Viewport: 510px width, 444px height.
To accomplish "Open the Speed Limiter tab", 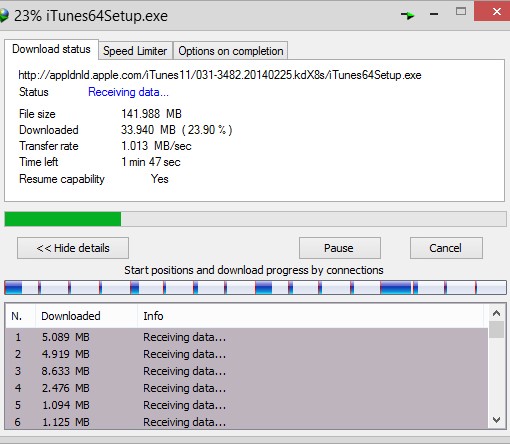I will click(135, 51).
